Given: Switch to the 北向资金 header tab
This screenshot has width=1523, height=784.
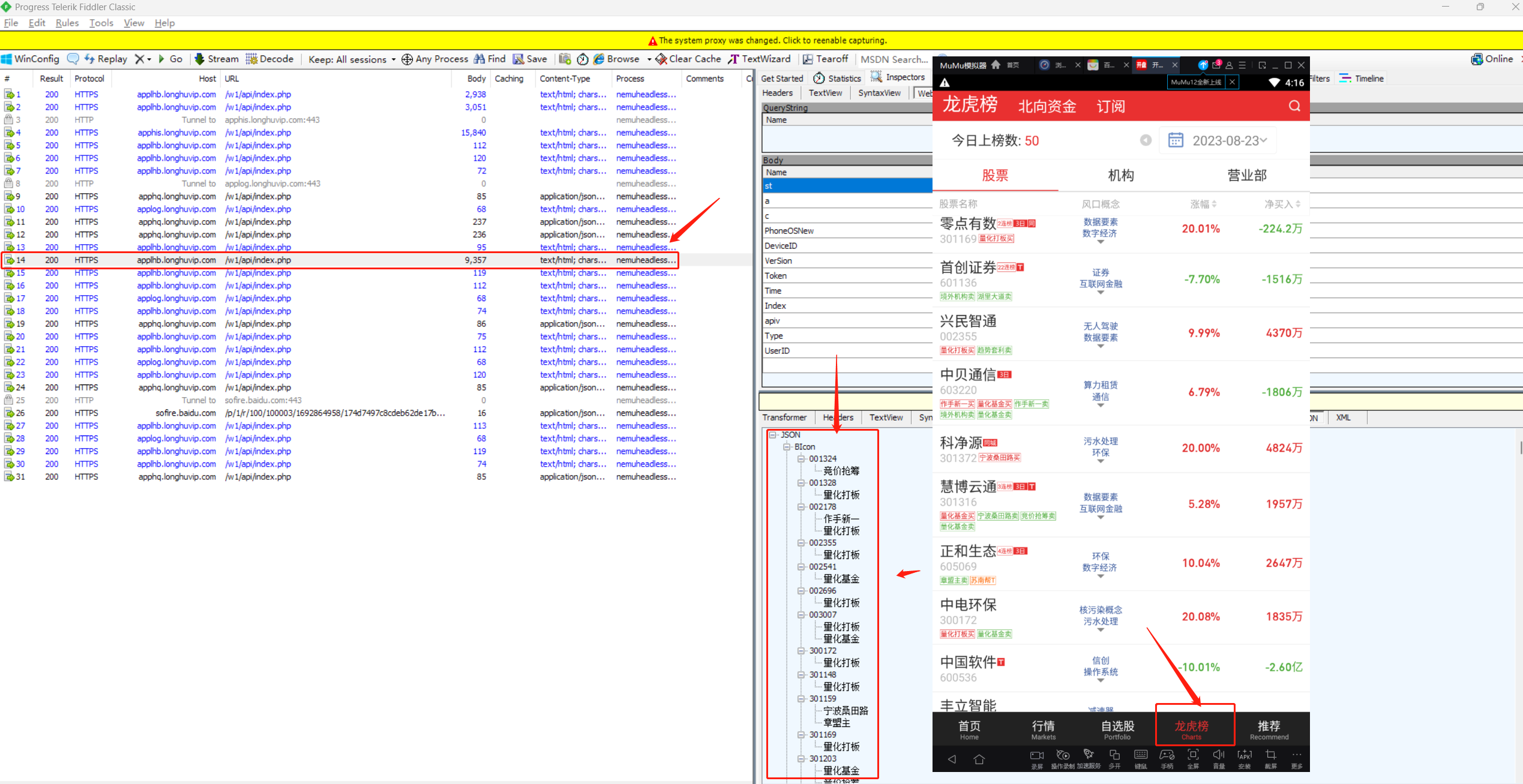Looking at the screenshot, I should pyautogui.click(x=1047, y=107).
